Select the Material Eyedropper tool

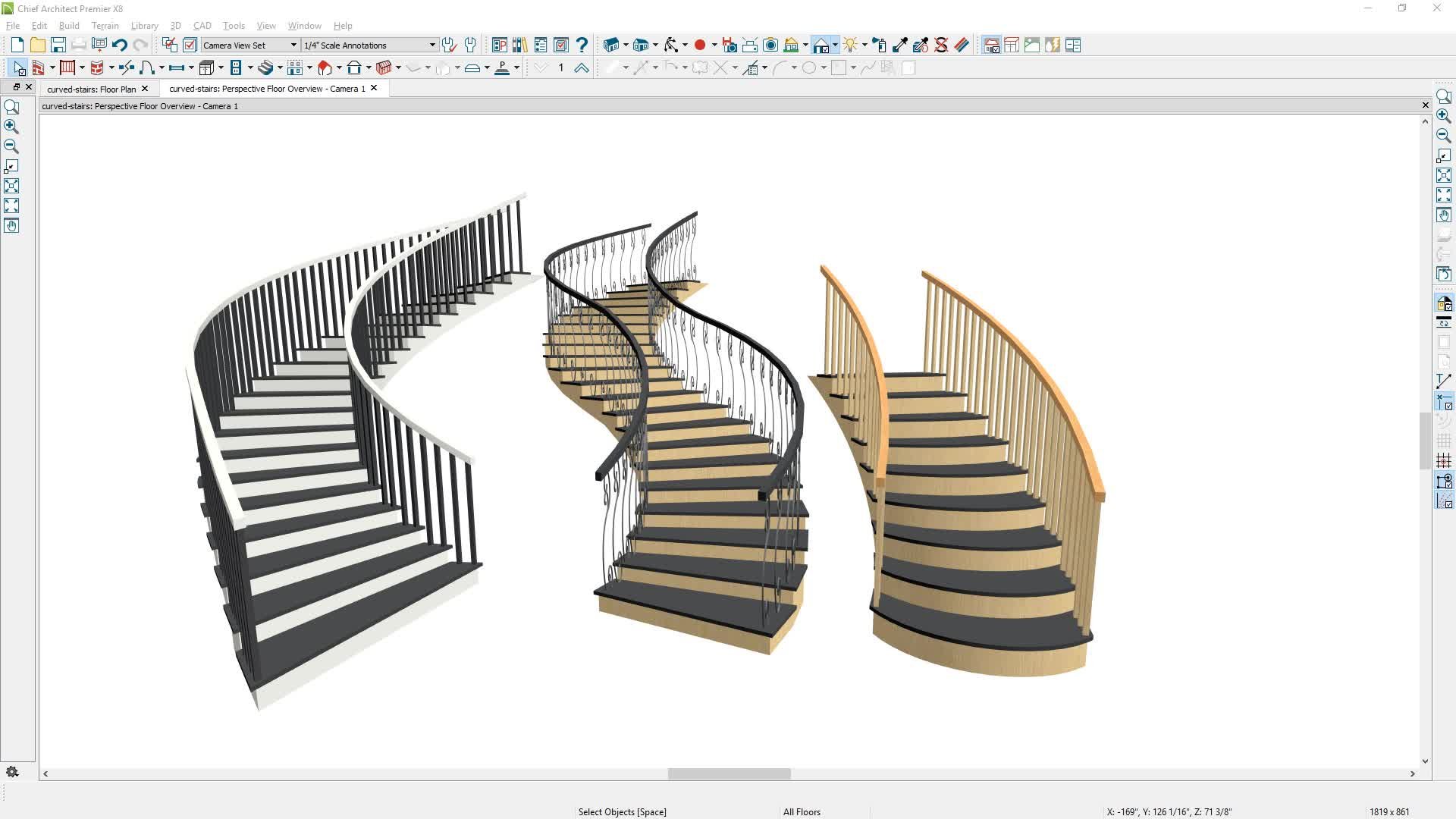(899, 45)
